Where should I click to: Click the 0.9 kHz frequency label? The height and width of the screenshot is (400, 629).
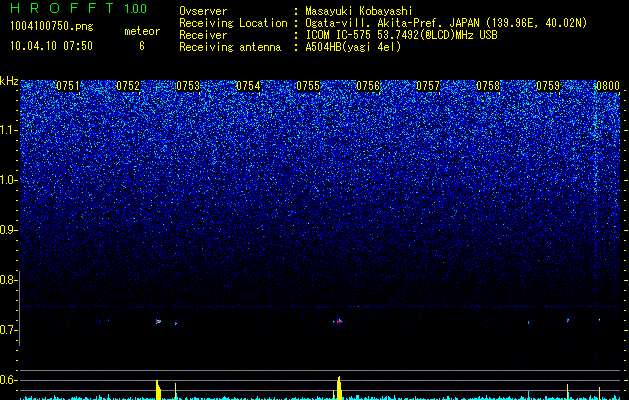(x=8, y=230)
